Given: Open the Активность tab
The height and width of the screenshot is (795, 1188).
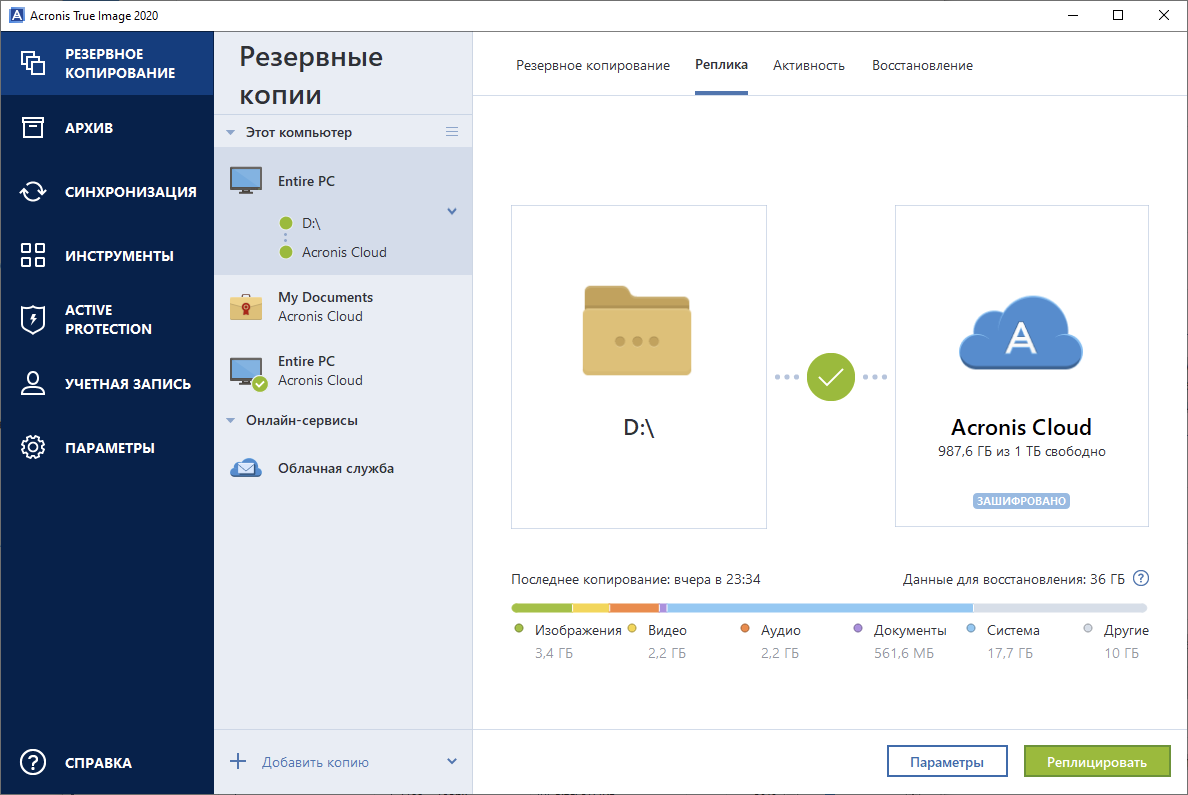Looking at the screenshot, I should click(x=808, y=66).
